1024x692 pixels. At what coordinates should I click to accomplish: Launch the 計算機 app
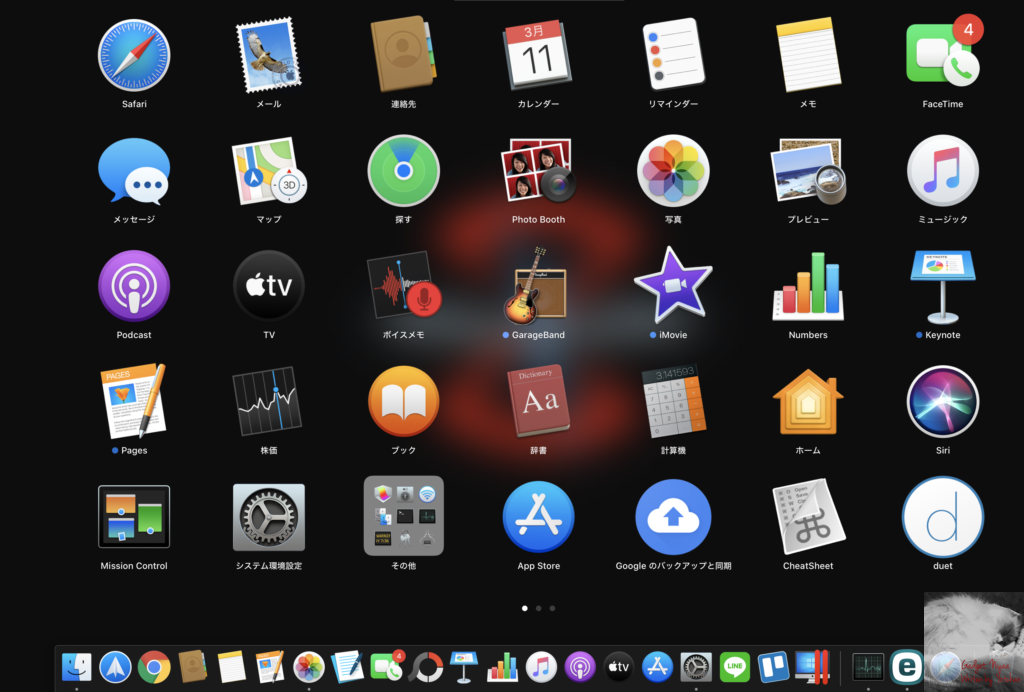(673, 401)
